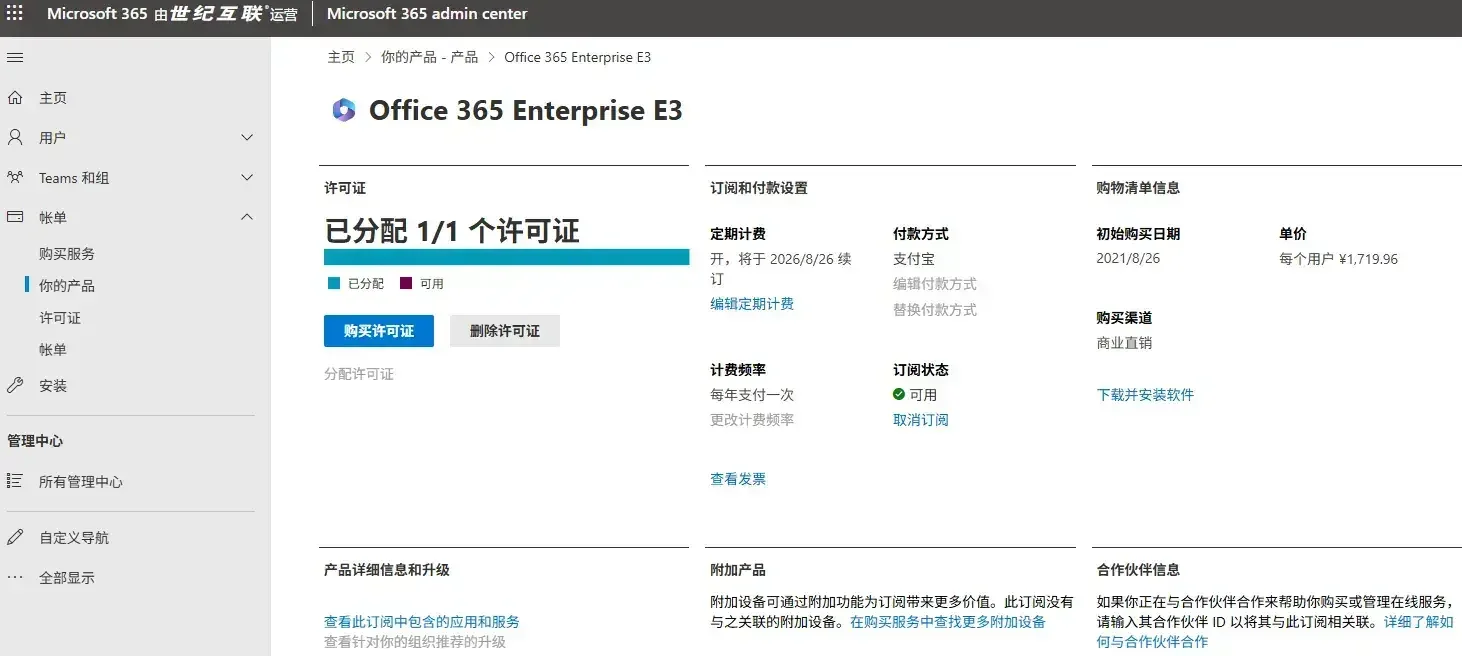Click 编辑付款方式 link

(935, 284)
